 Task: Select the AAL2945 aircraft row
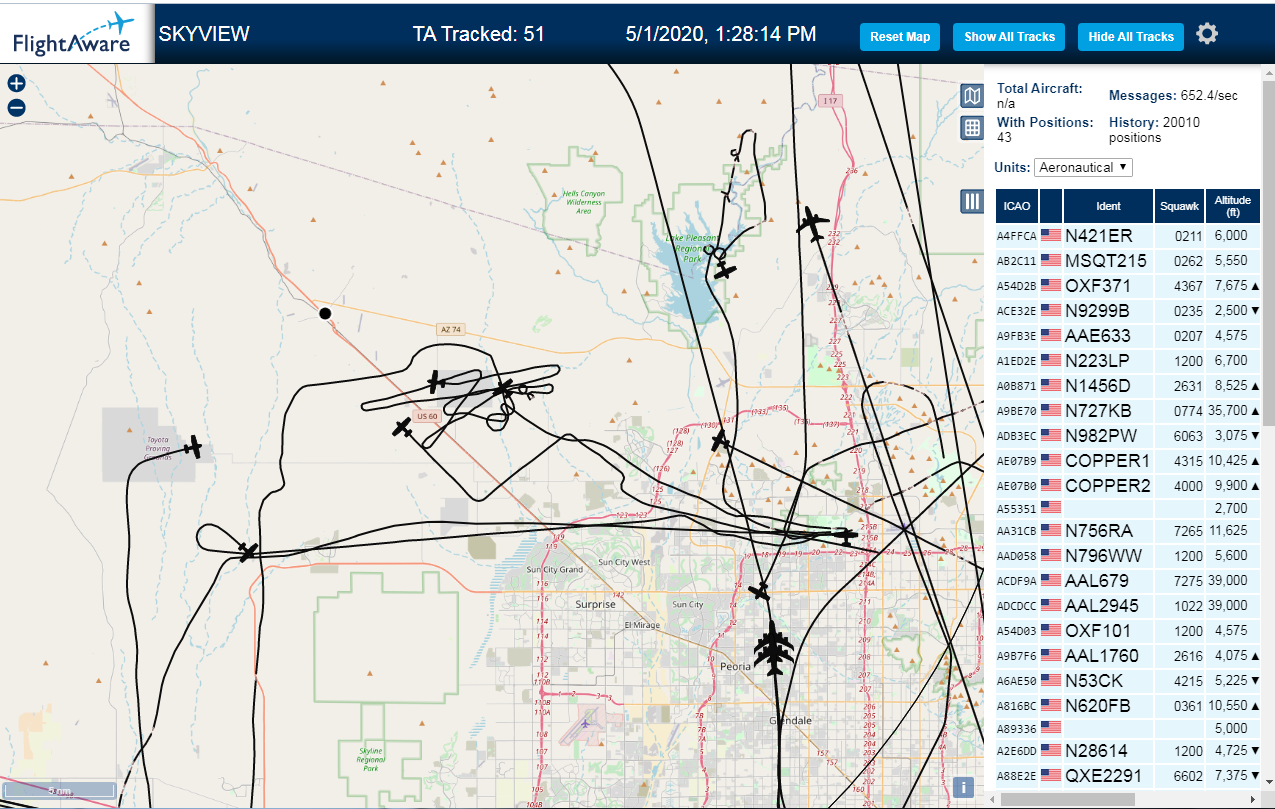coord(1128,606)
